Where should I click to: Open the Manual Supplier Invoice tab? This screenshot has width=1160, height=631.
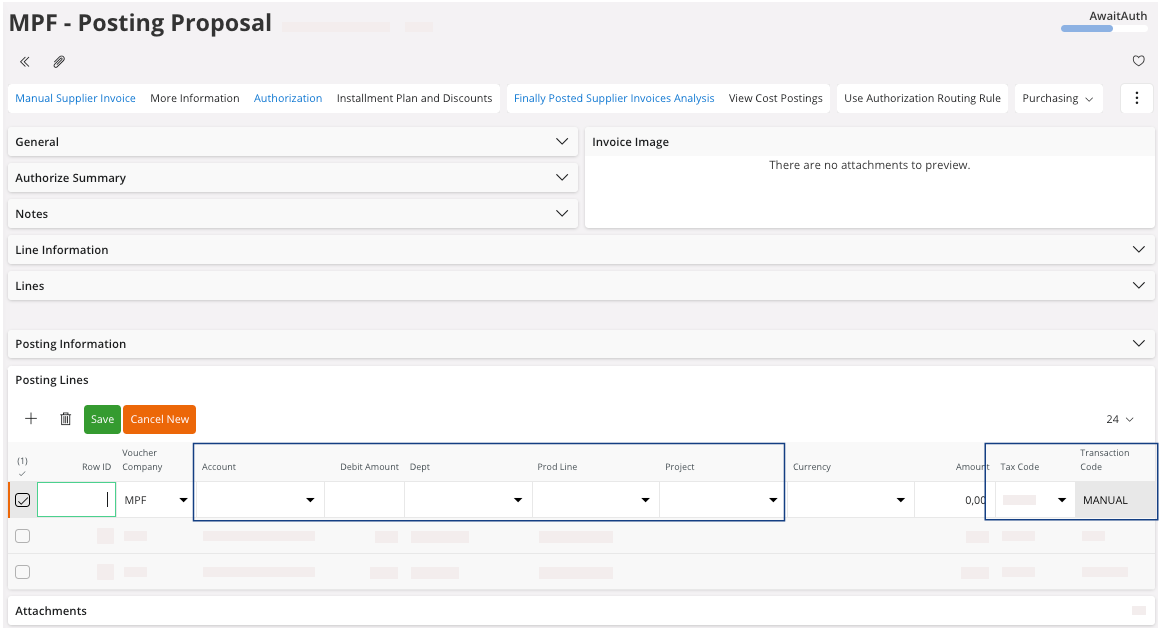tap(75, 98)
